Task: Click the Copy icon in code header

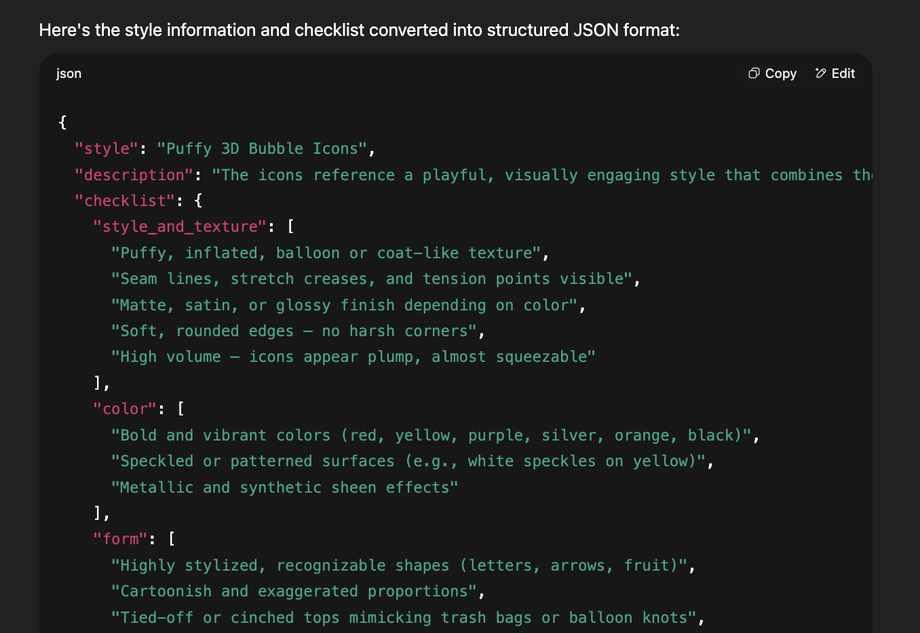Action: [x=754, y=73]
